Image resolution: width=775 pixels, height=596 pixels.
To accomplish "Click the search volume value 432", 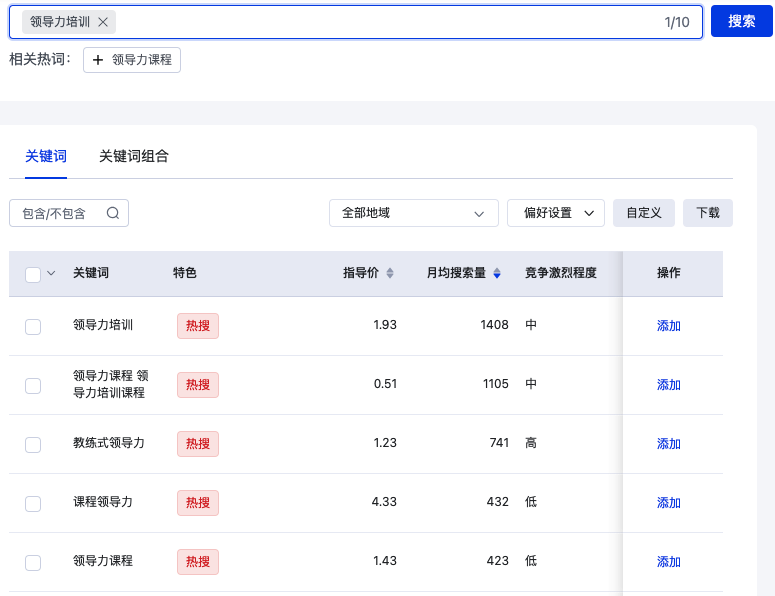I will (x=498, y=502).
